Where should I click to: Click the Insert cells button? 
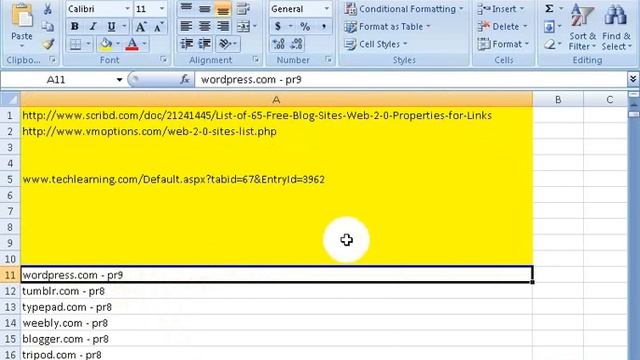click(501, 9)
